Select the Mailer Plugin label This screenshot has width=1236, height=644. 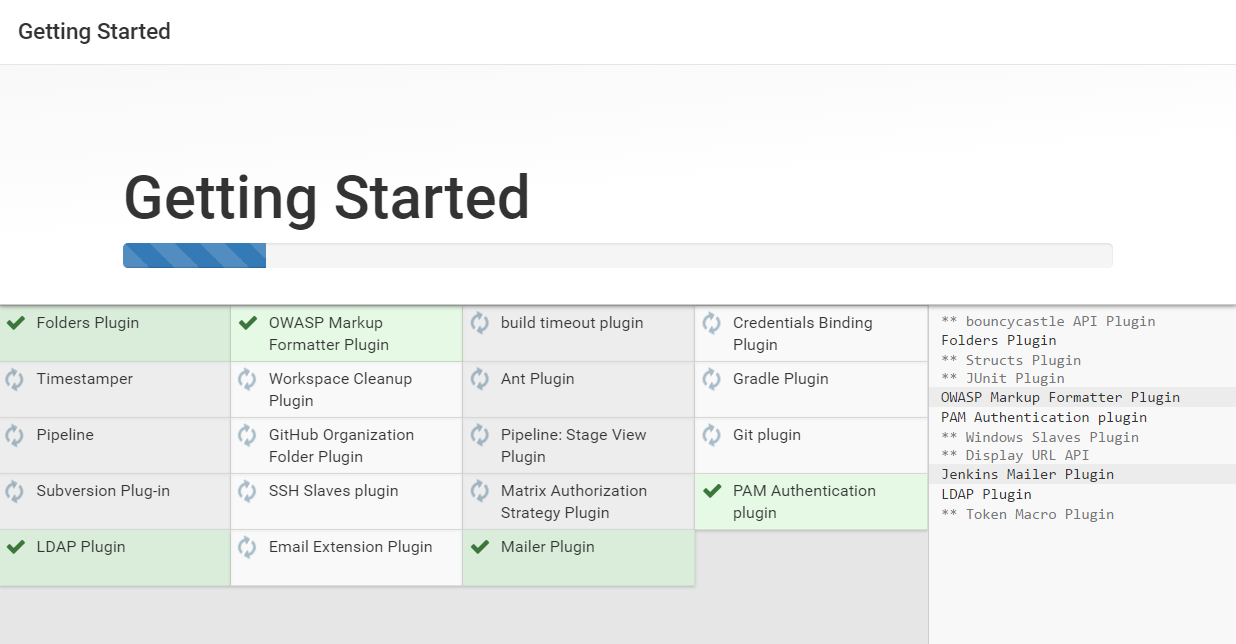(x=548, y=547)
